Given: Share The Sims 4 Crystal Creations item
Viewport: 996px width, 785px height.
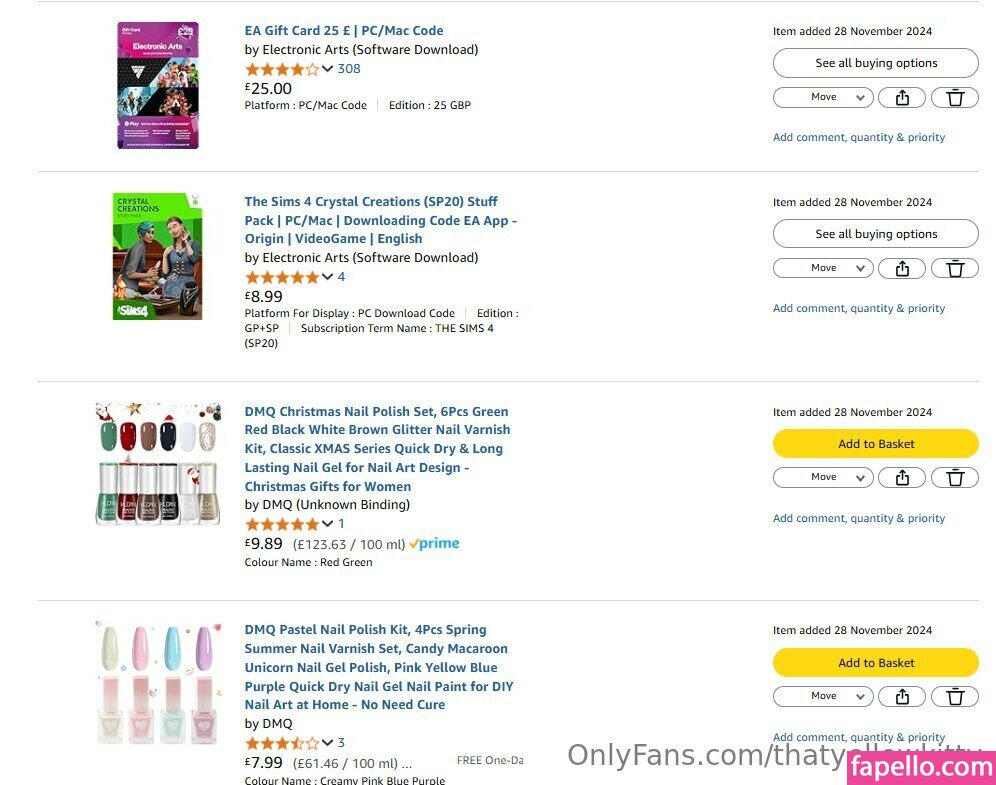Looking at the screenshot, I should pyautogui.click(x=902, y=269).
